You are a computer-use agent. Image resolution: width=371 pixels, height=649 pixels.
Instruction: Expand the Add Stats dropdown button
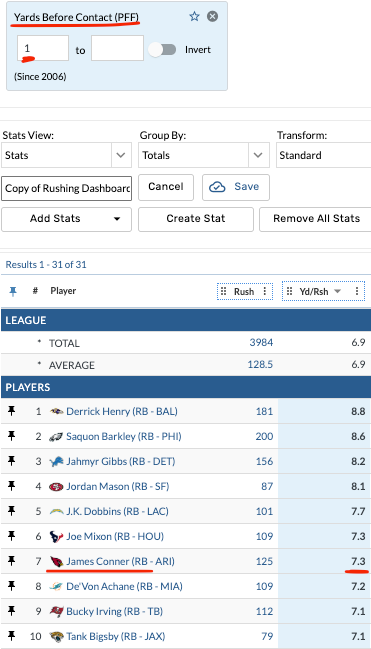pos(66,219)
